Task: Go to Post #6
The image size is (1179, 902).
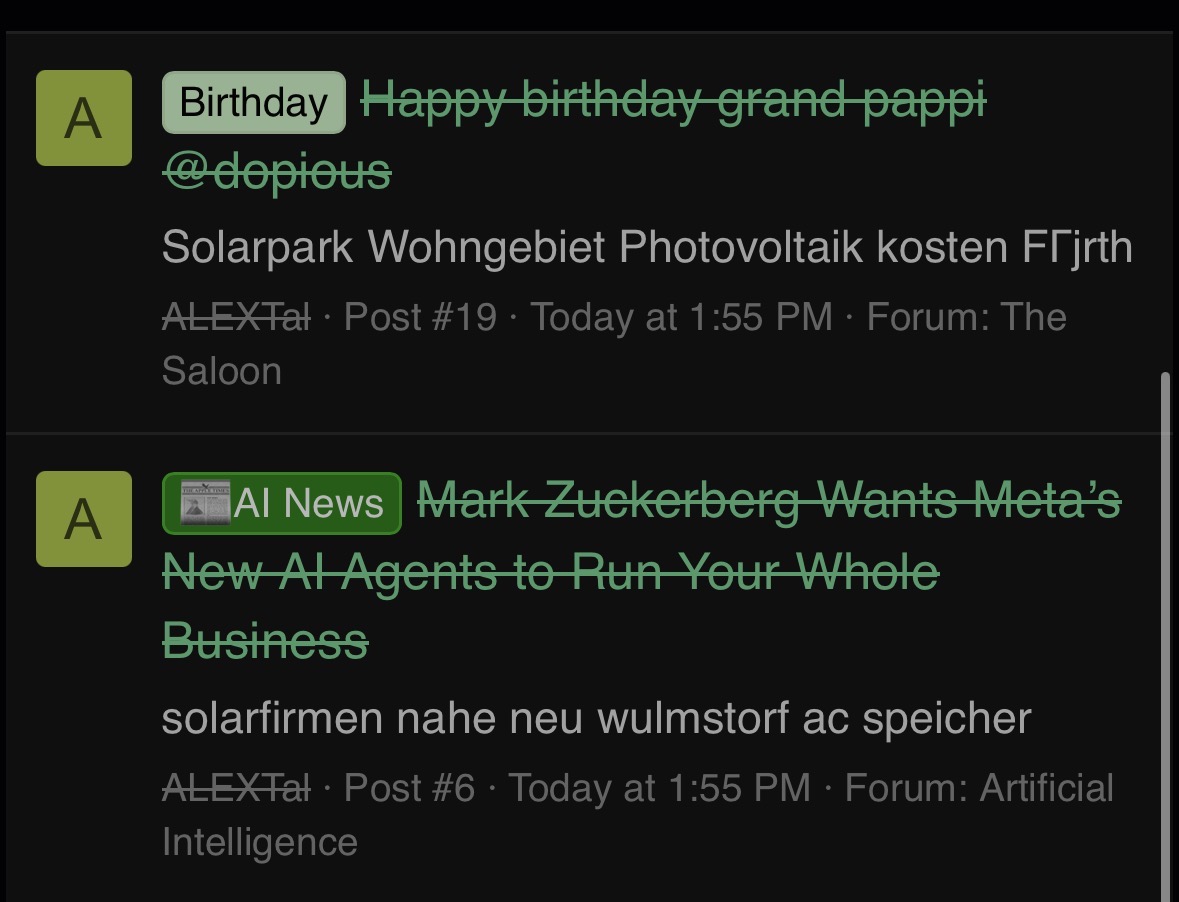Action: (x=410, y=788)
